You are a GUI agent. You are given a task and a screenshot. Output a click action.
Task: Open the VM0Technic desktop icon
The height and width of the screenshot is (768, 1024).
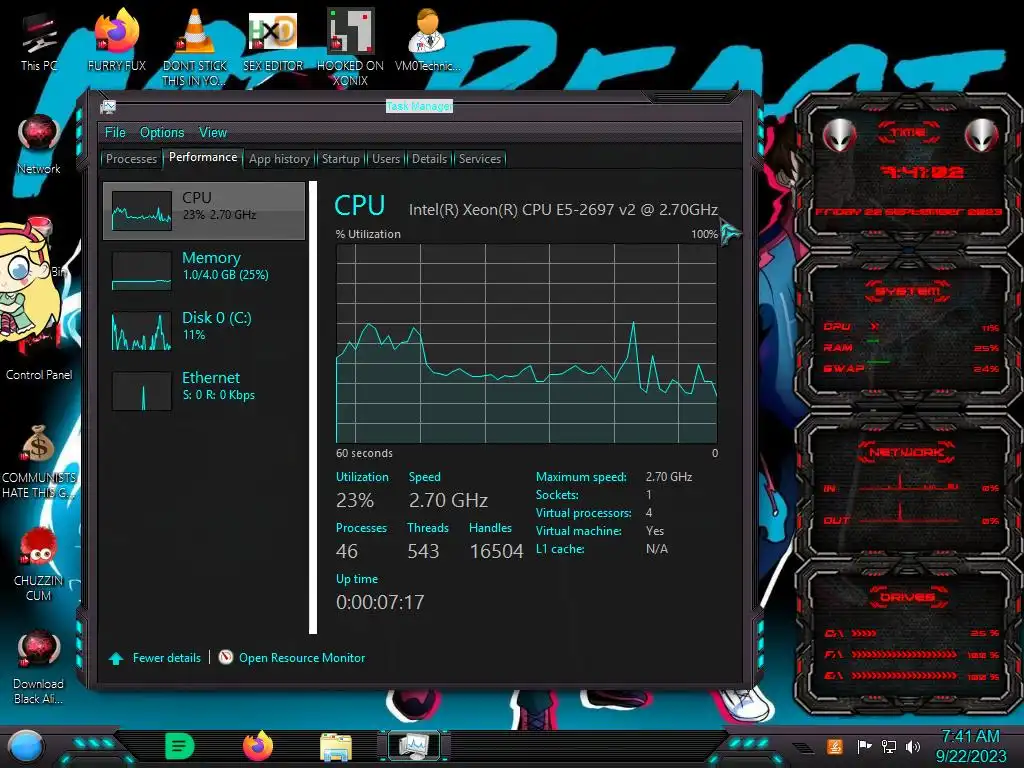[427, 40]
